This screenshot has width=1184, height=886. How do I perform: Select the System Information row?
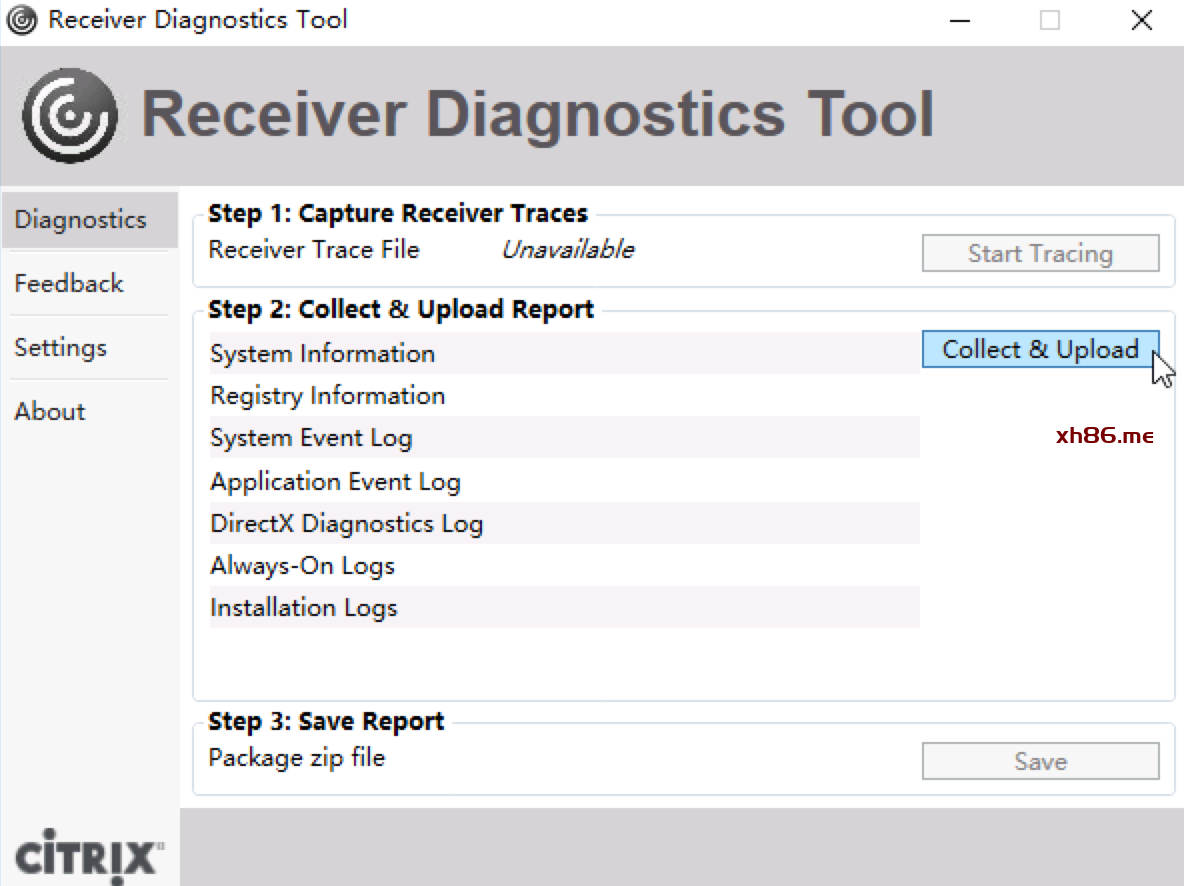(x=564, y=353)
